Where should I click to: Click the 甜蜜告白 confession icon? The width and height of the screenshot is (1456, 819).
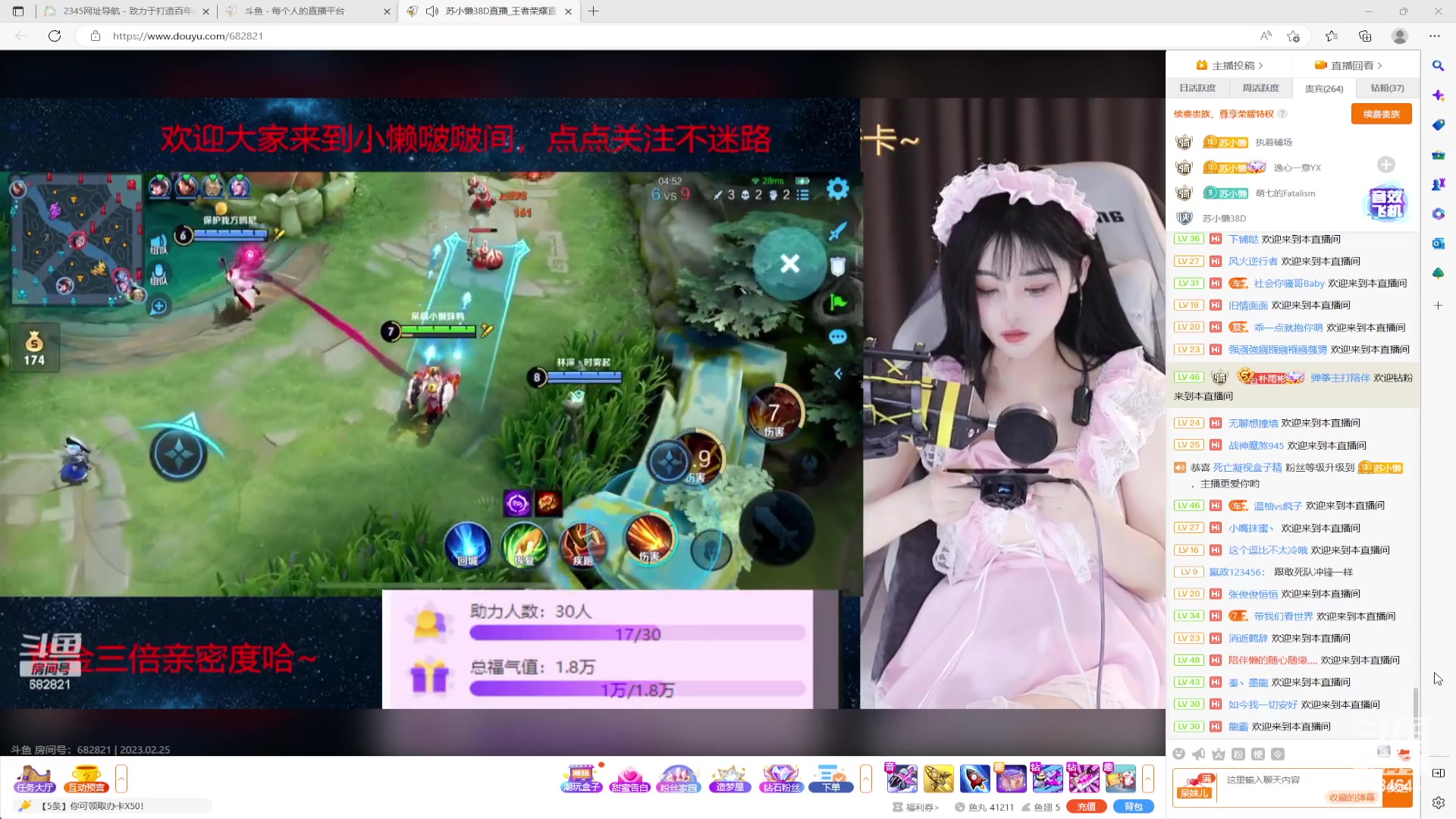point(629,779)
